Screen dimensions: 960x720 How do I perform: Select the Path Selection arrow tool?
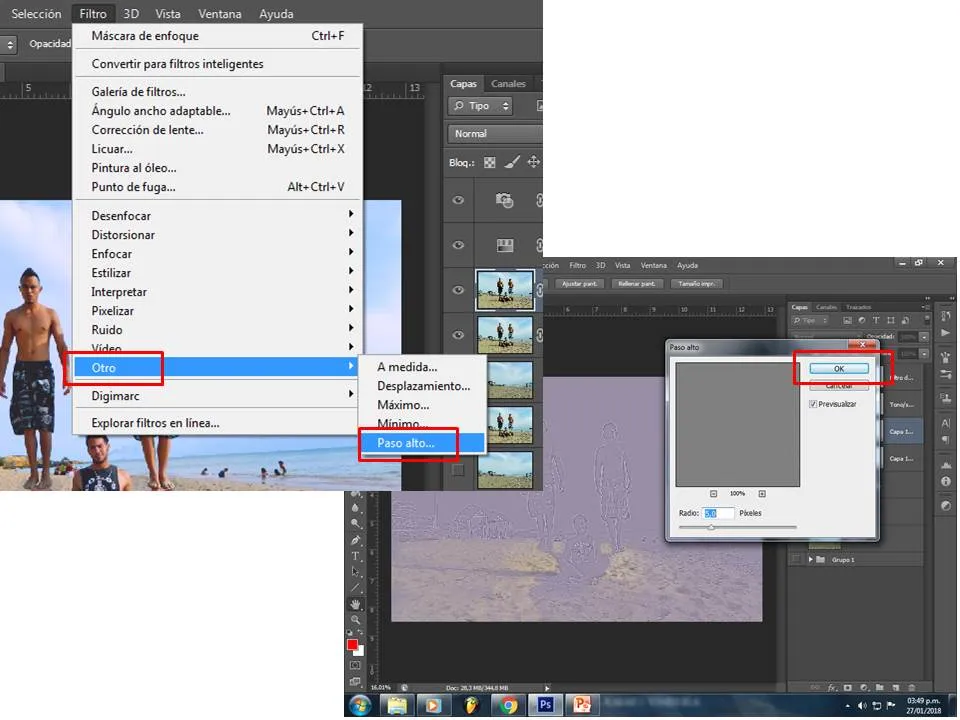click(x=355, y=572)
